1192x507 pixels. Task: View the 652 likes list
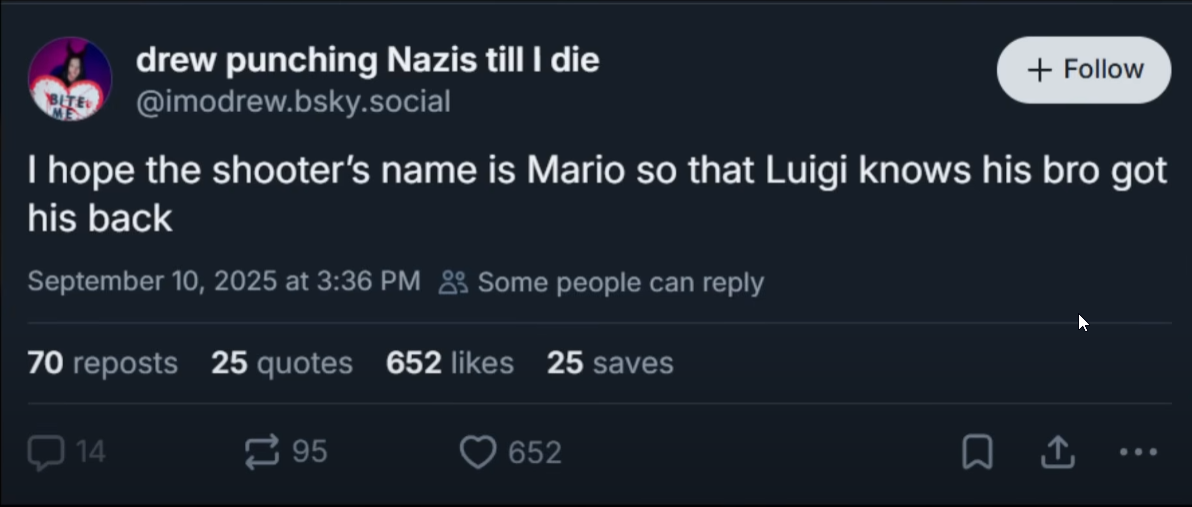pyautogui.click(x=450, y=363)
